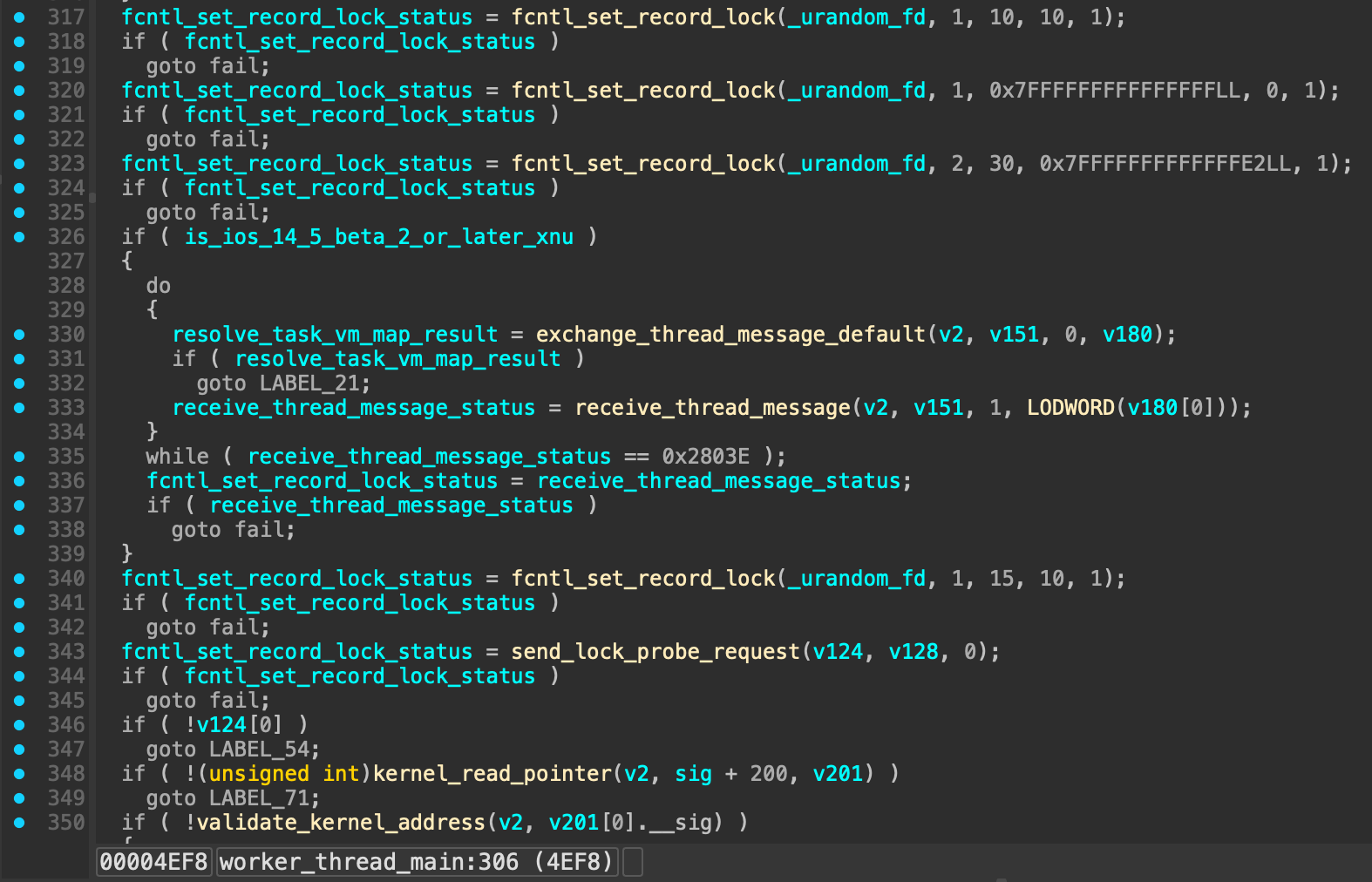Click v180 argument on line 330
1372x882 pixels.
point(1127,335)
